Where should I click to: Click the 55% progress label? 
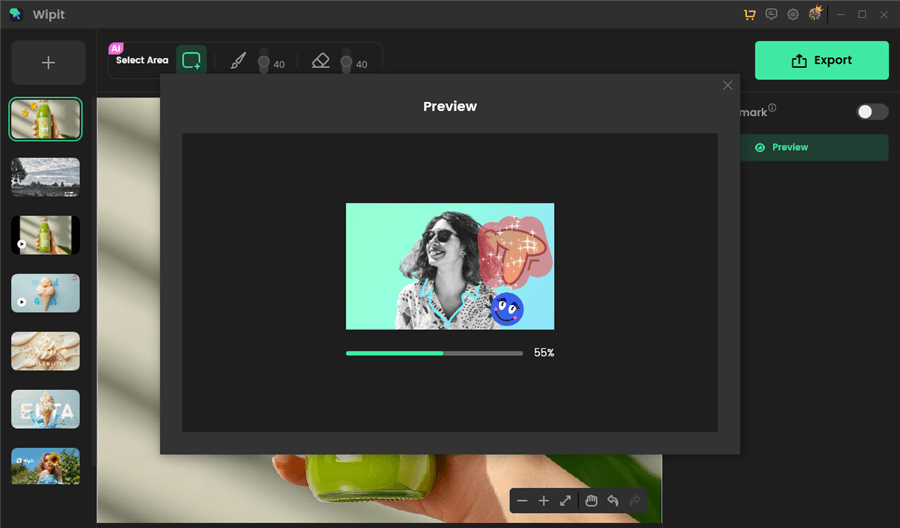tap(544, 353)
